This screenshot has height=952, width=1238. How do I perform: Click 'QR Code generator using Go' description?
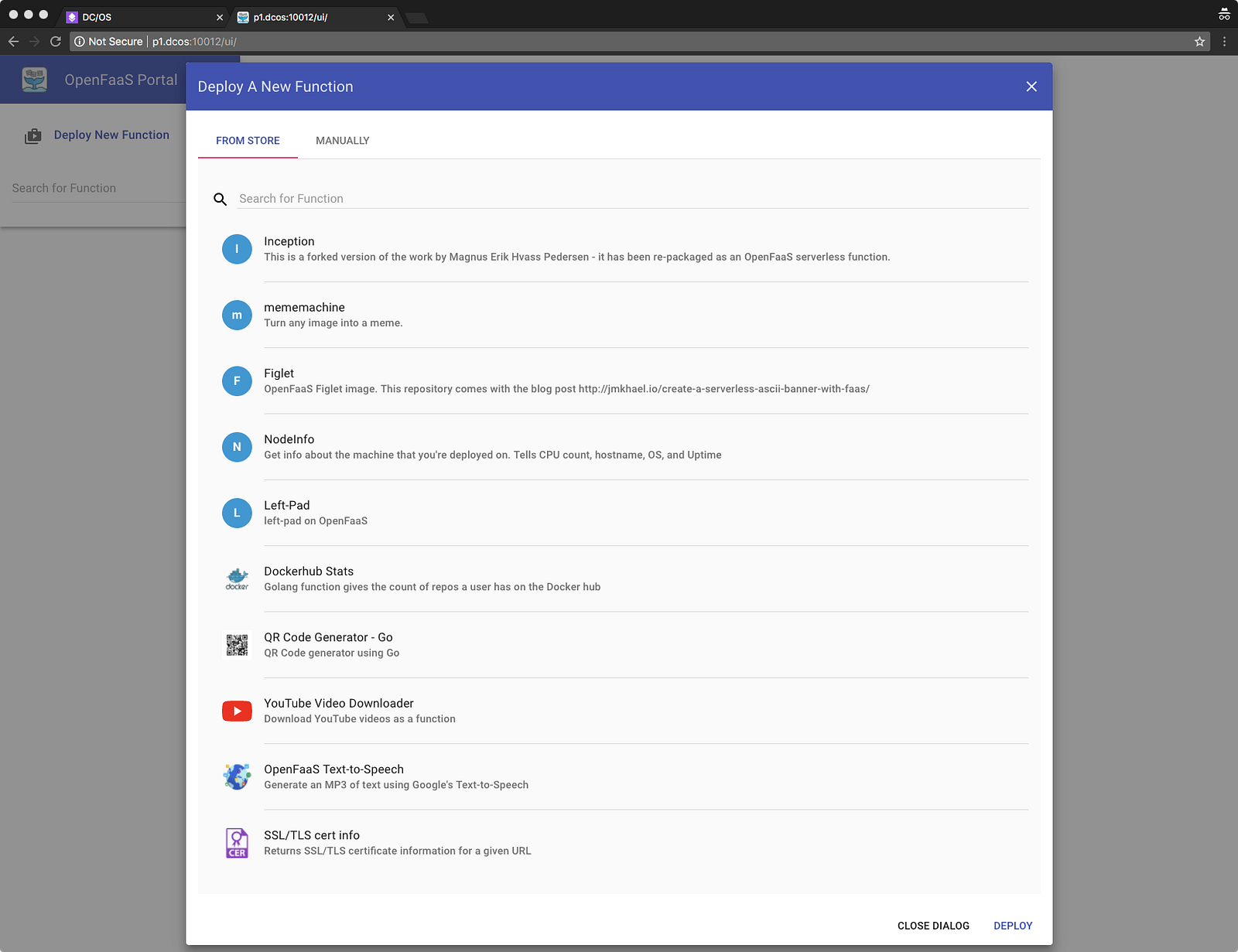click(332, 653)
